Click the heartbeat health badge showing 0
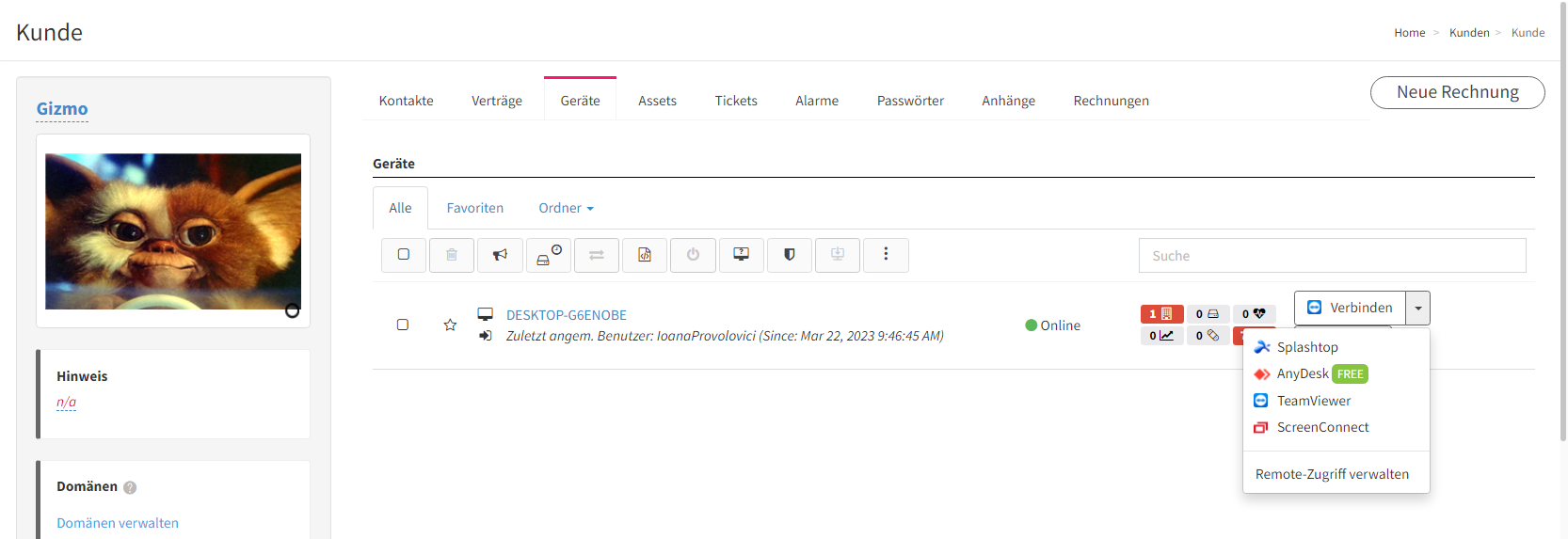1568x539 pixels. (1254, 314)
